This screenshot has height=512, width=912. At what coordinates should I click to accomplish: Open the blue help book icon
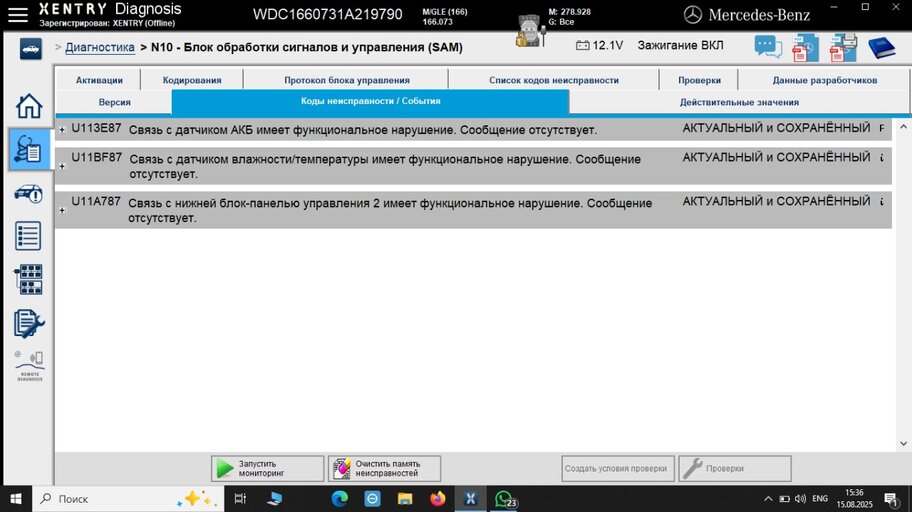point(881,48)
